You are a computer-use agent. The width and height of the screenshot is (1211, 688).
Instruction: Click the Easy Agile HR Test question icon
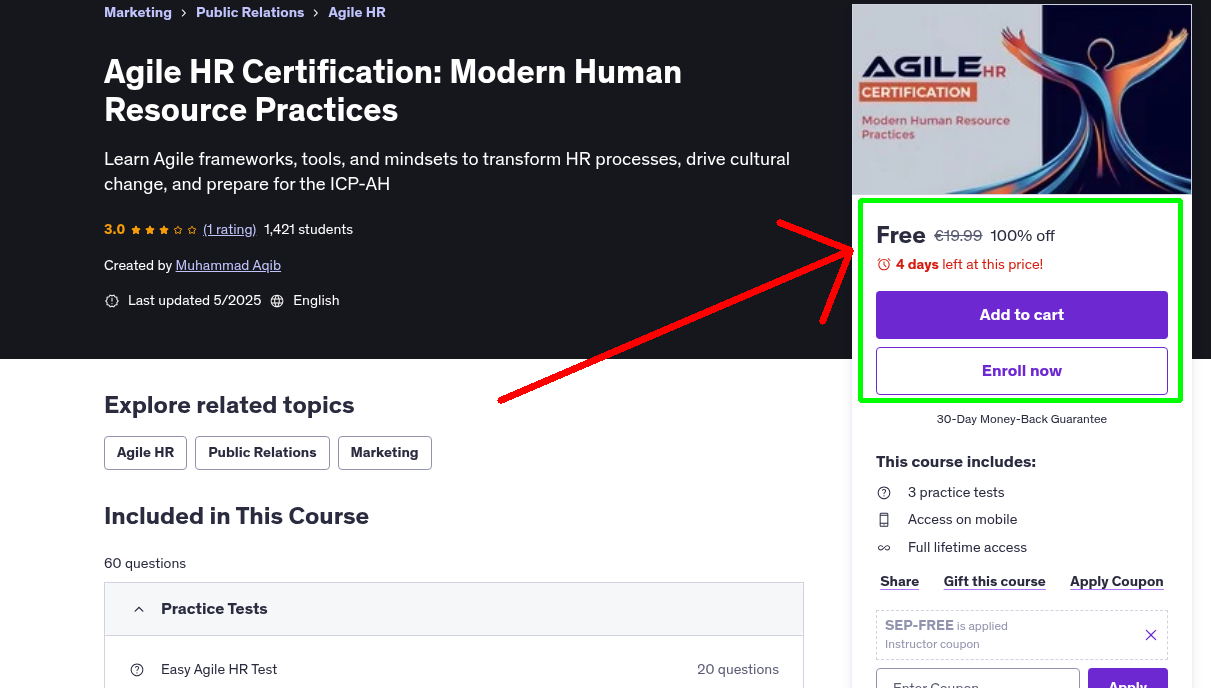pos(137,670)
